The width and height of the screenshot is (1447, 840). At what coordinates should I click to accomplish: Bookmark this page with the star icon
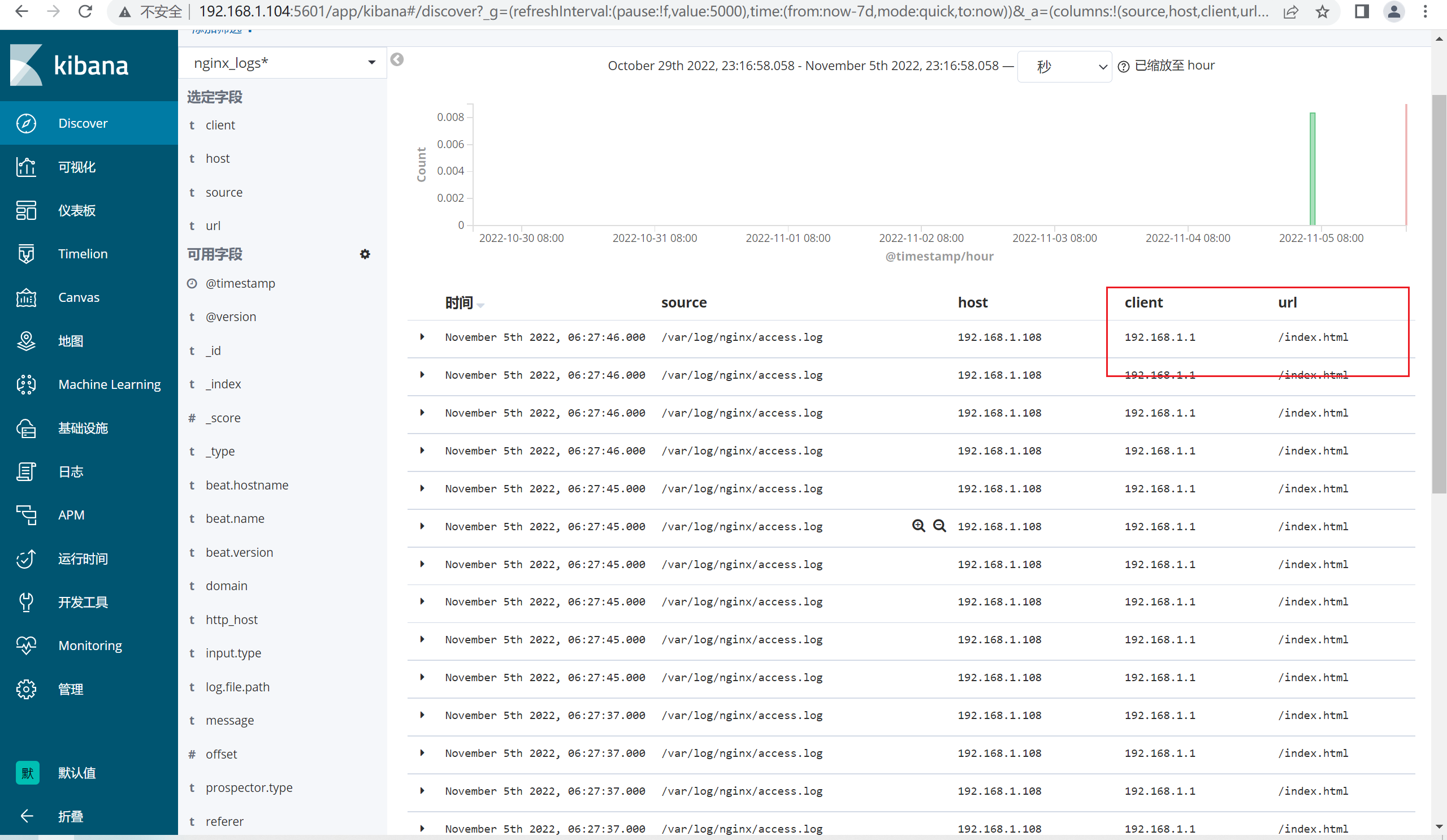1323,11
